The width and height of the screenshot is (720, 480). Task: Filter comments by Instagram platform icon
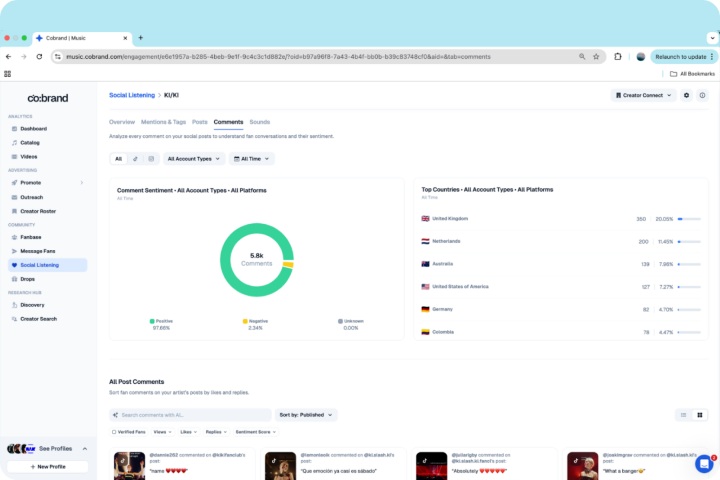tap(151, 158)
